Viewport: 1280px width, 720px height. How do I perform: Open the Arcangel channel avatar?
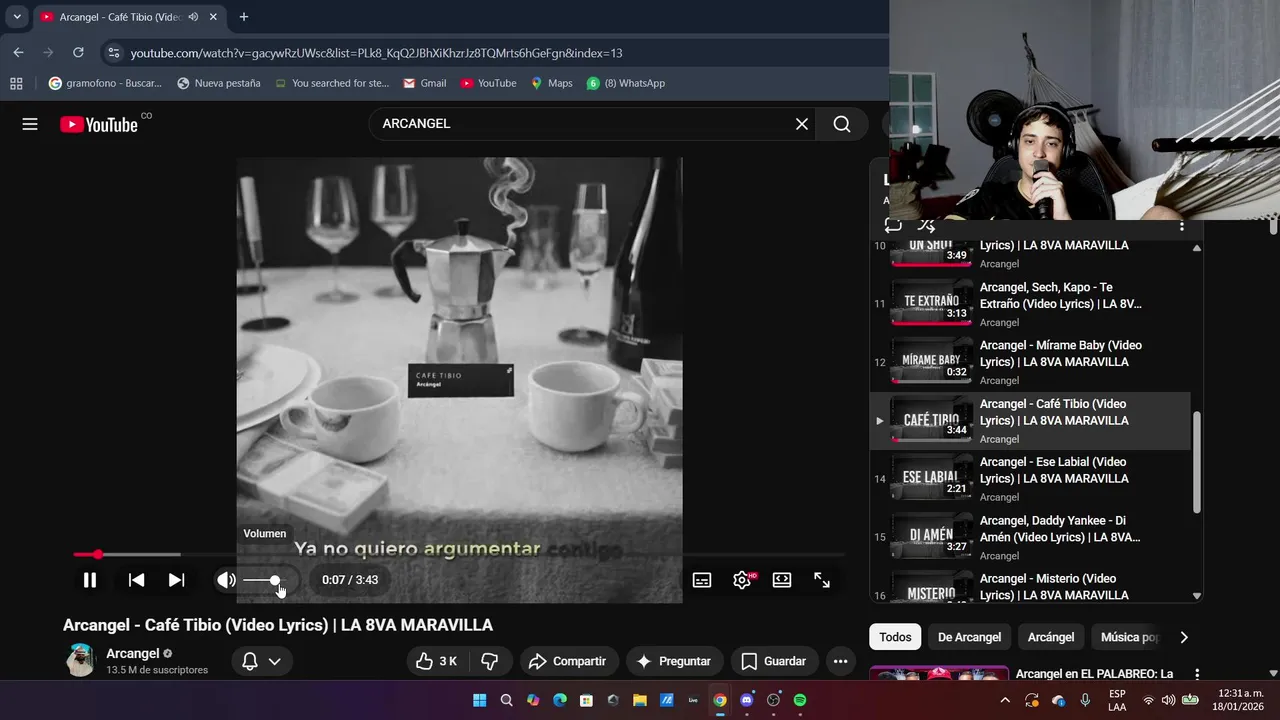[x=80, y=660]
